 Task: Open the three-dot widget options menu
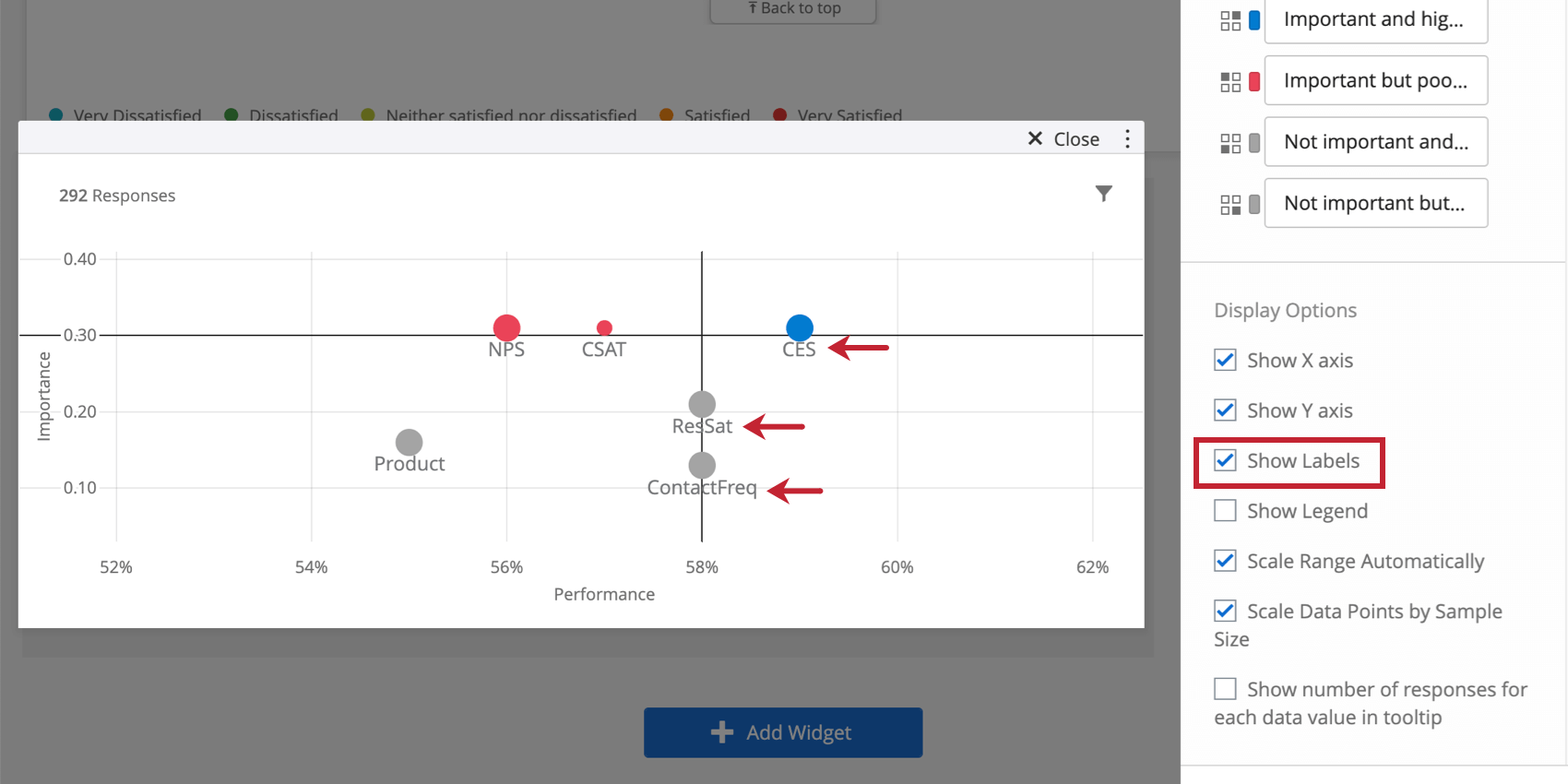(x=1127, y=138)
